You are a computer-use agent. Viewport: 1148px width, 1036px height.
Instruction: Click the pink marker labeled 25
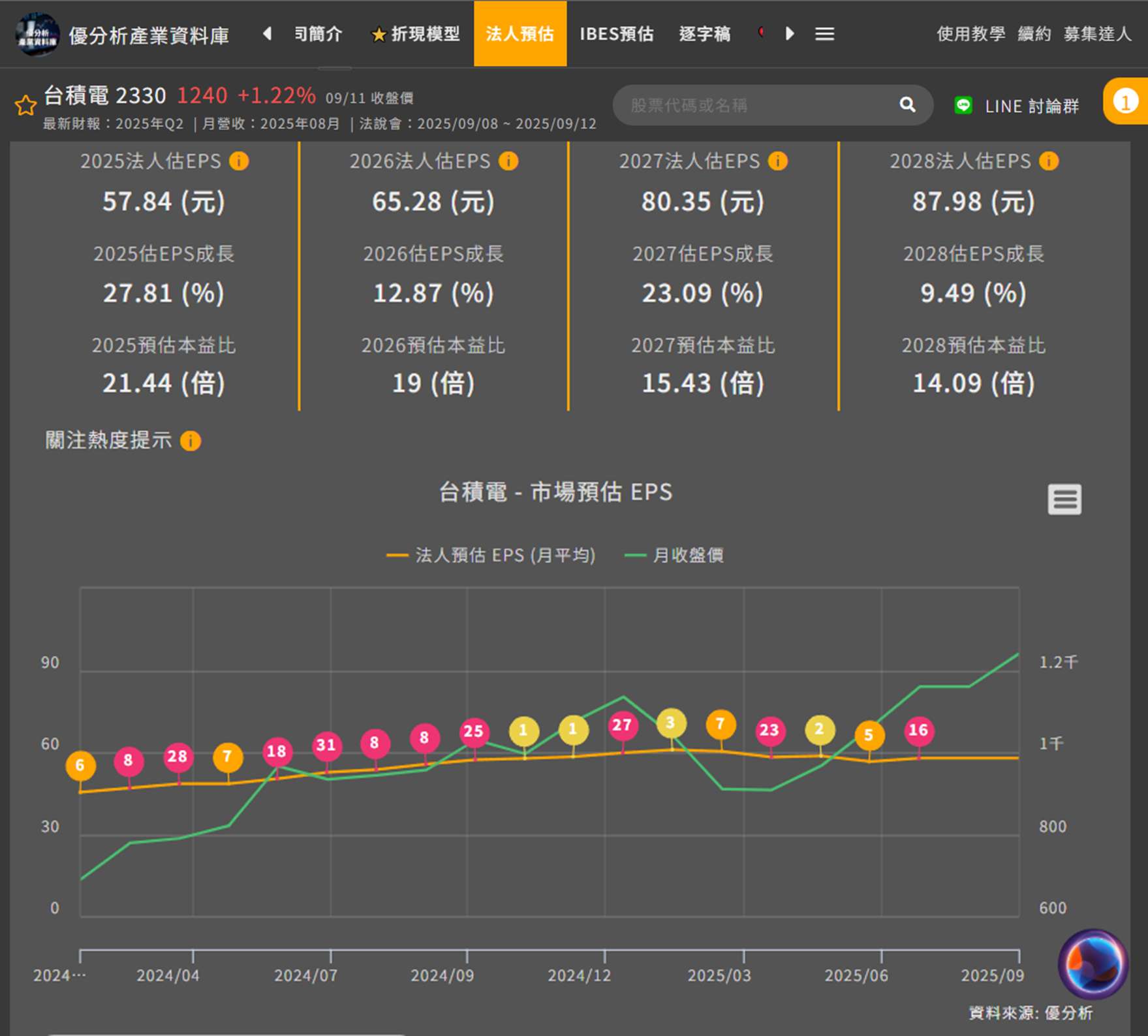474,731
